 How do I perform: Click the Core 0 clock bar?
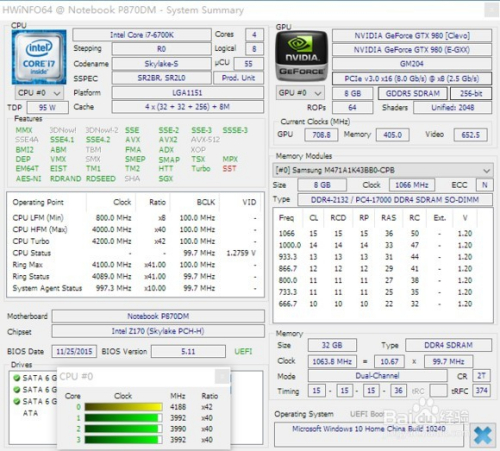(123, 407)
